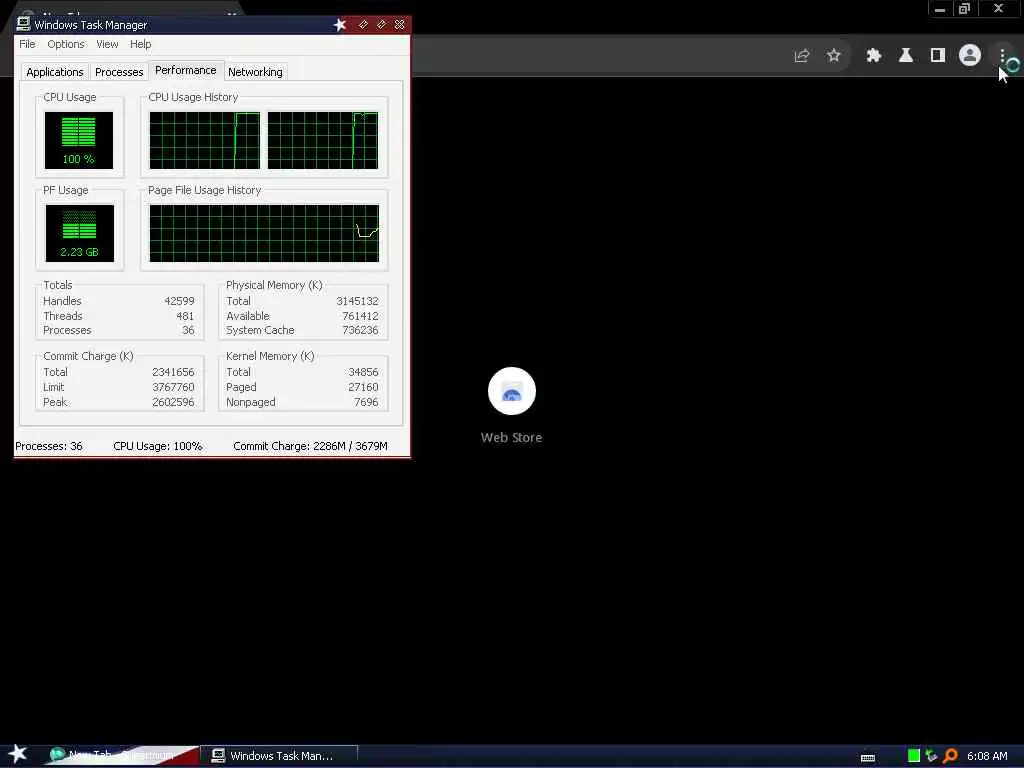Viewport: 1024px width, 768px height.
Task: Click the Paged value 27160
Action: pyautogui.click(x=363, y=387)
